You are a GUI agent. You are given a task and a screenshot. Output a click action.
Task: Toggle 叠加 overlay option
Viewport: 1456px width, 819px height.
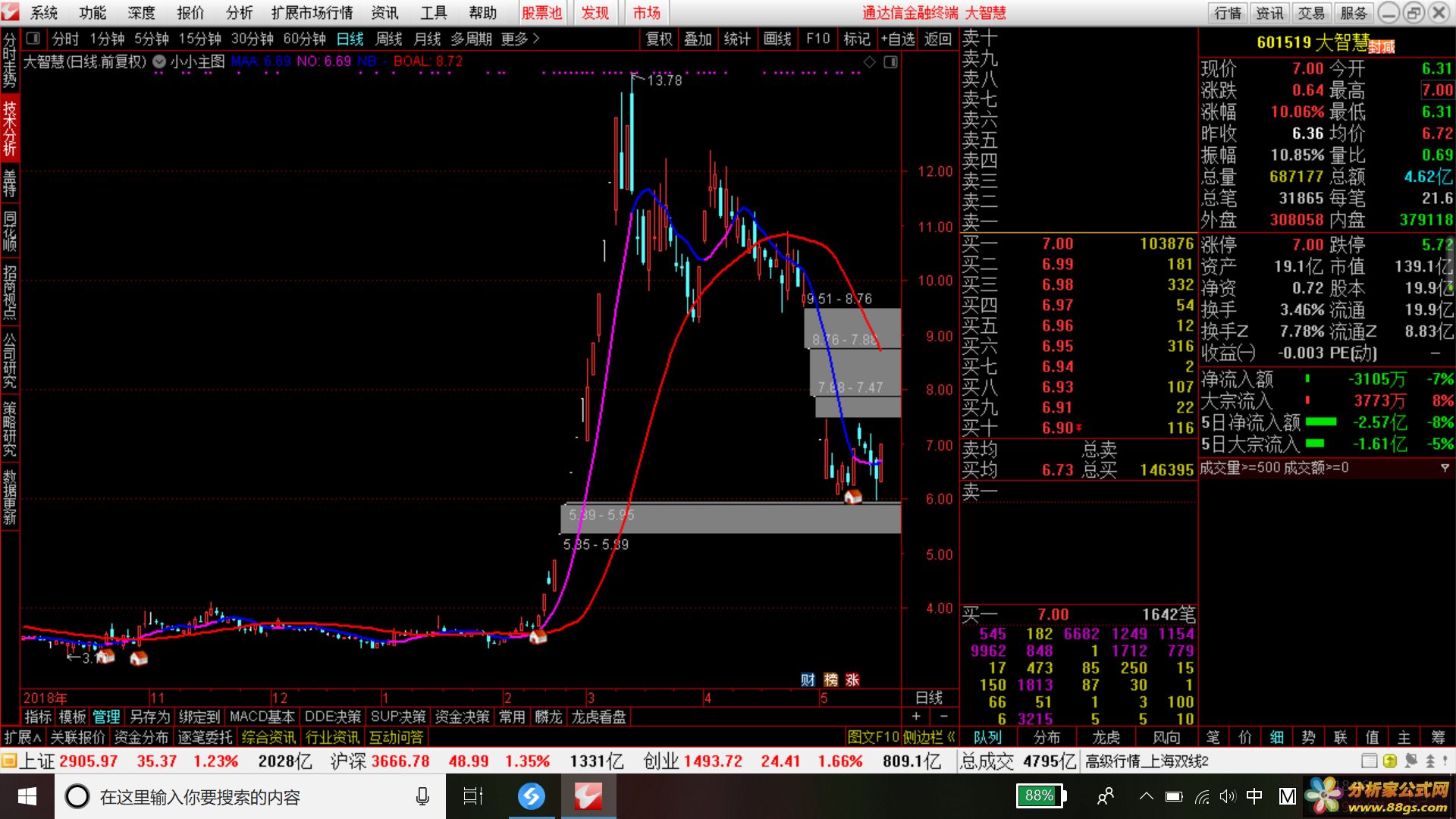[x=698, y=39]
